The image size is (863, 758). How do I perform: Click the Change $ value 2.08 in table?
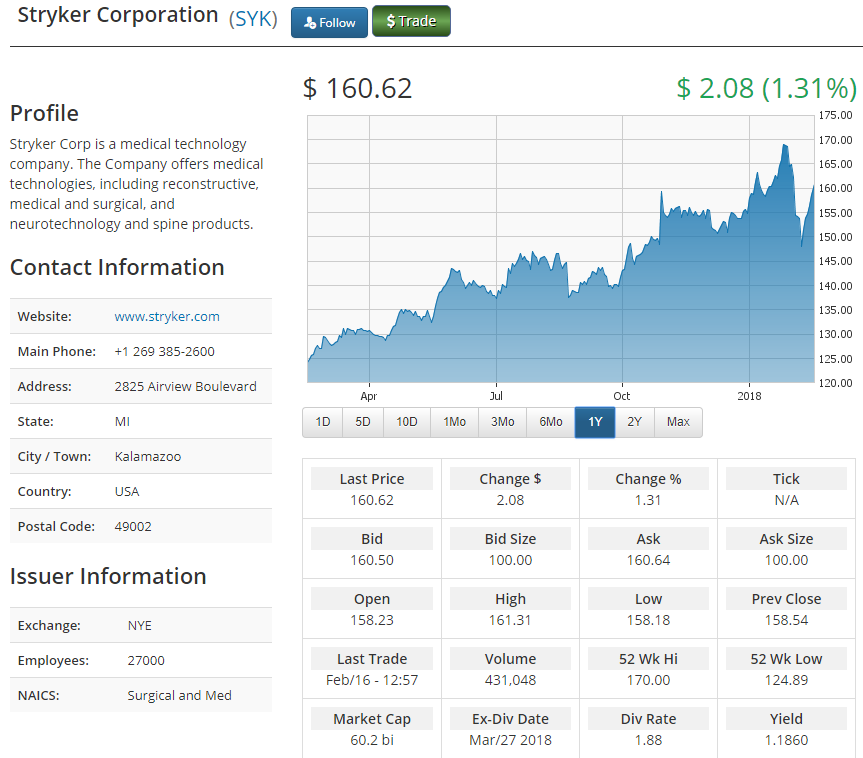click(x=510, y=500)
